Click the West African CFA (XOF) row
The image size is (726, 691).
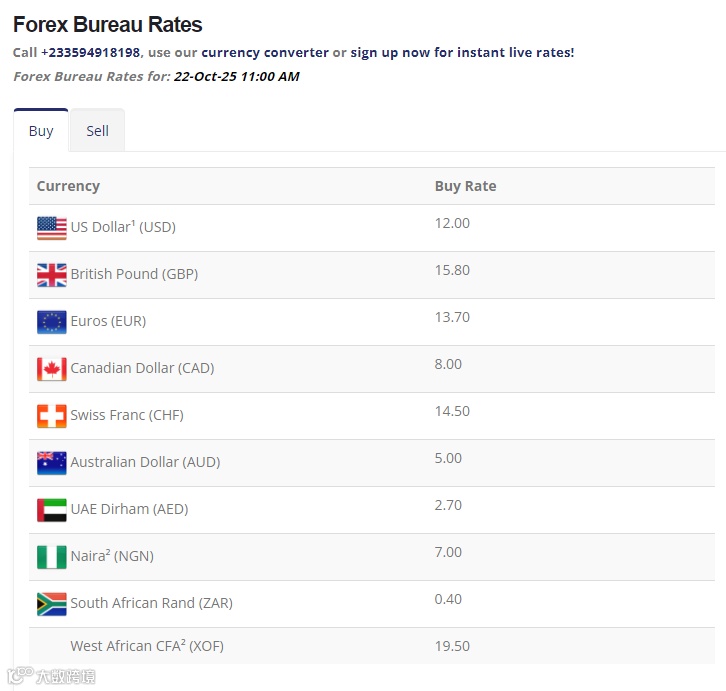point(147,646)
